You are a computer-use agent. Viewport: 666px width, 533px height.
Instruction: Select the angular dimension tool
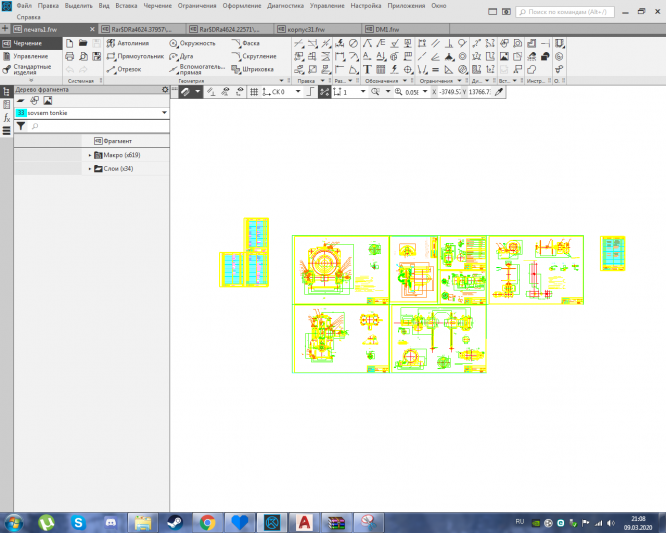point(353,69)
